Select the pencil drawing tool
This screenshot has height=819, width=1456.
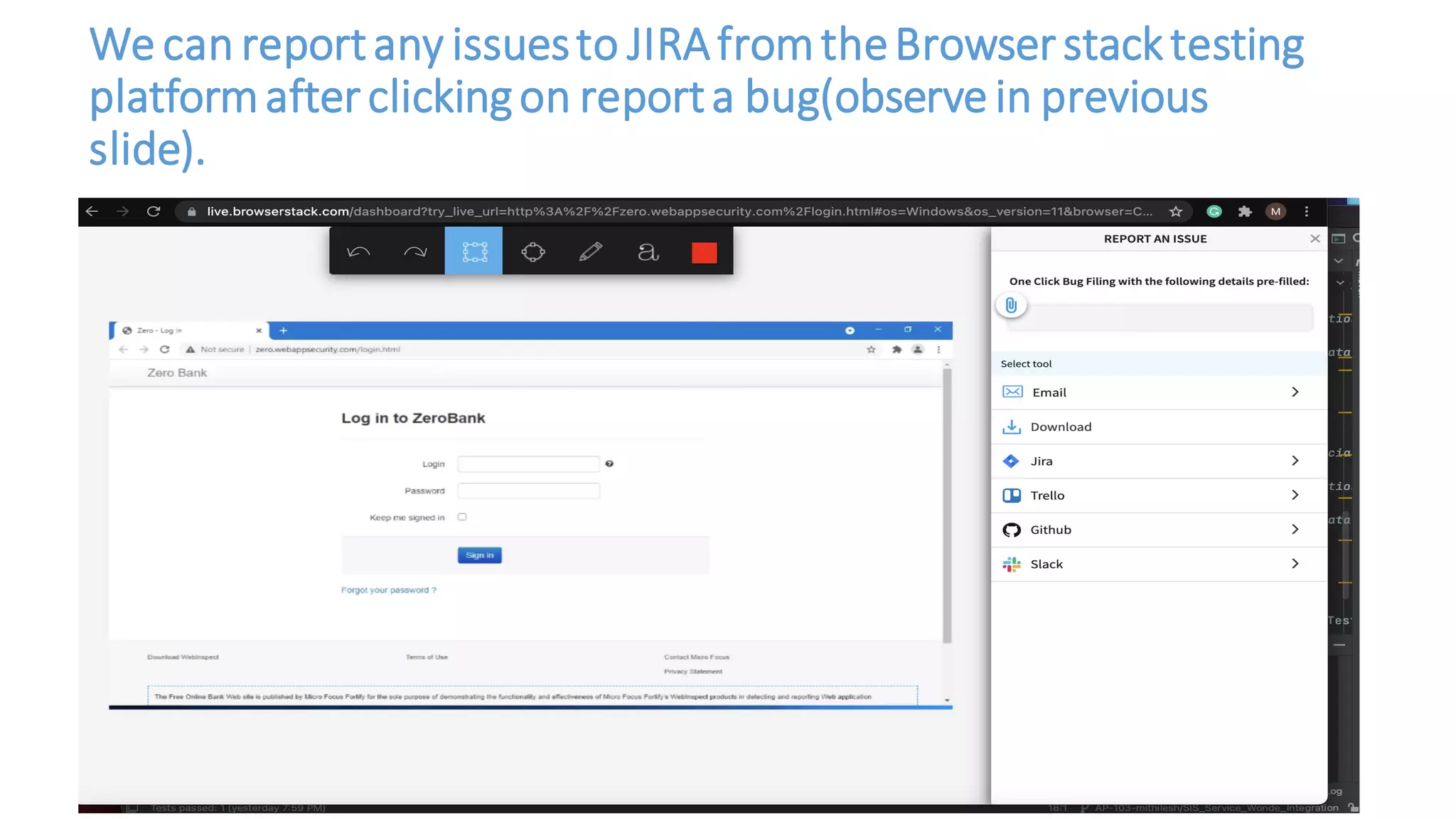(590, 252)
